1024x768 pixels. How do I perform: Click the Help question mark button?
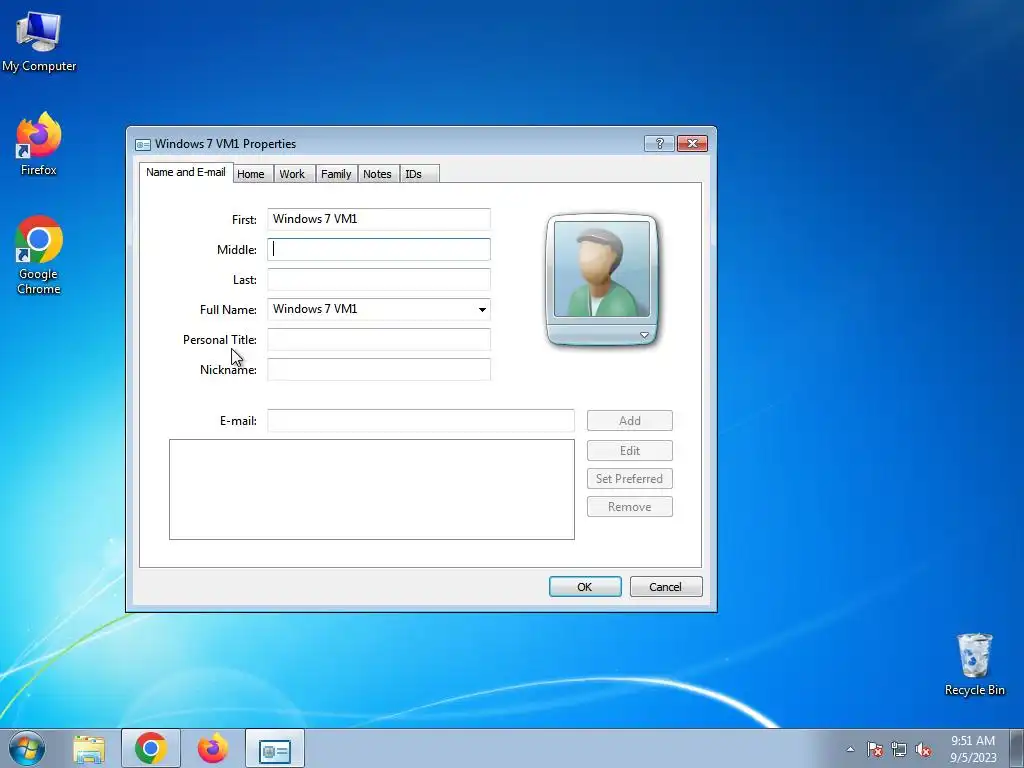point(659,143)
